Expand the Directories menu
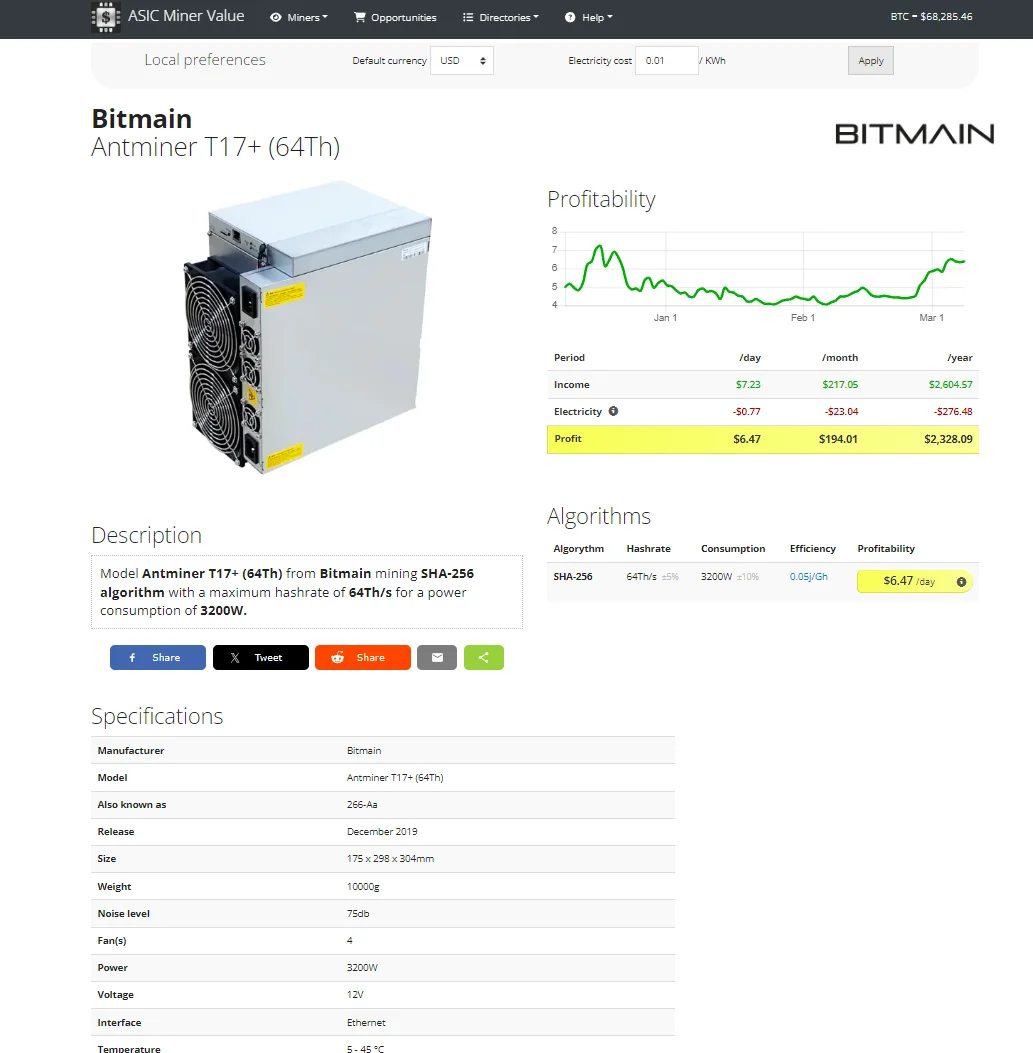This screenshot has width=1033, height=1053. click(500, 17)
